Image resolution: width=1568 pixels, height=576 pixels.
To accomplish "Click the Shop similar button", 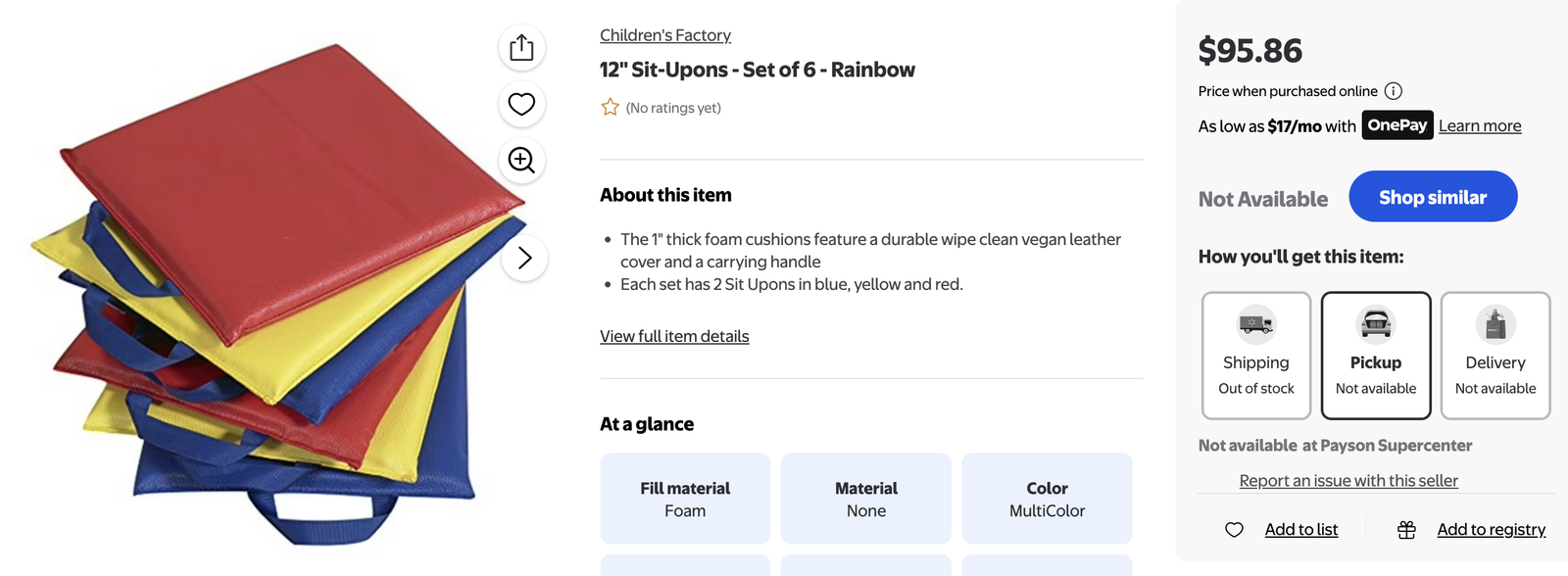I will pyautogui.click(x=1433, y=197).
